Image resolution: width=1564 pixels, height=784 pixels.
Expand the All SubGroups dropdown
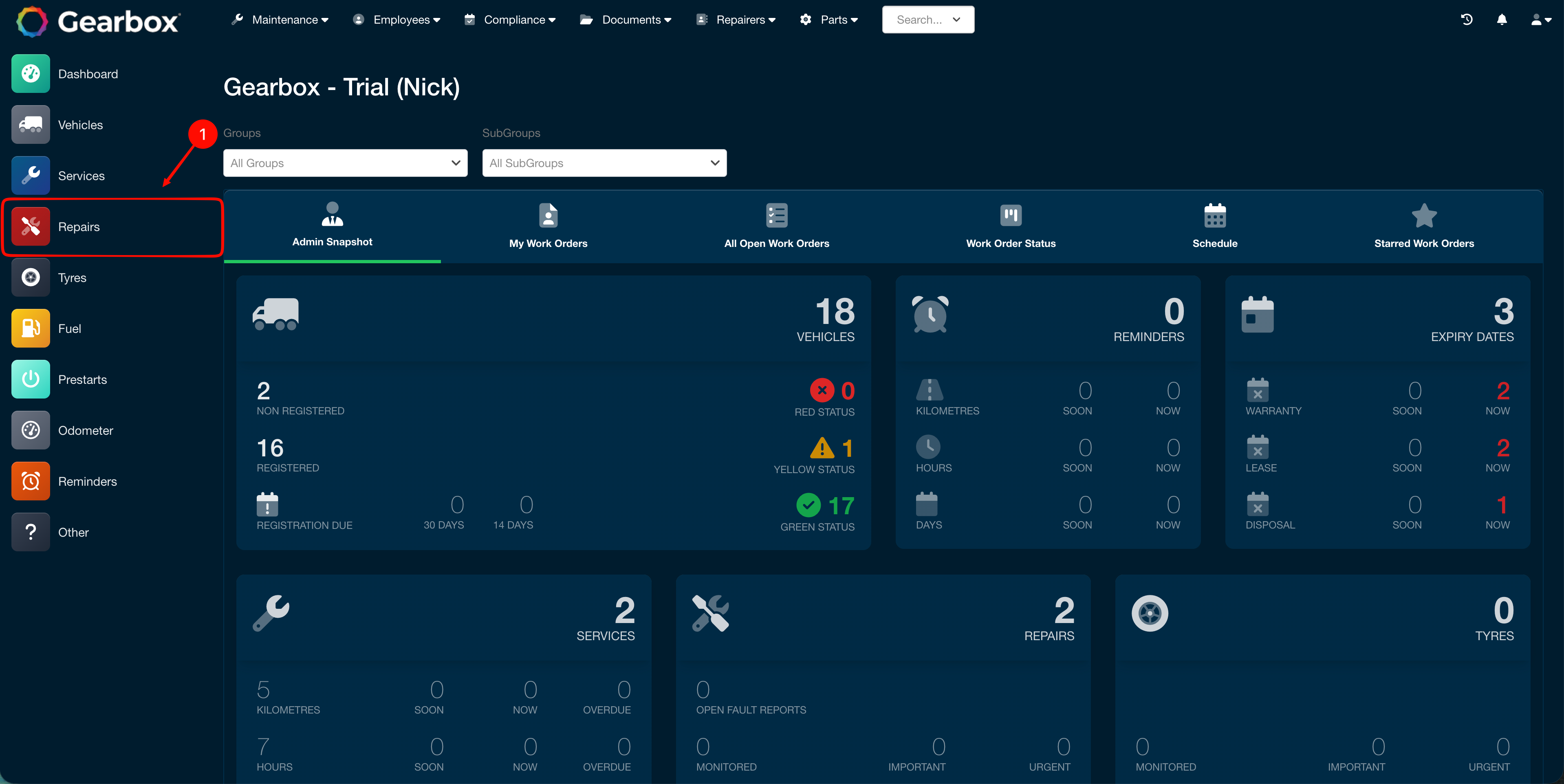[604, 163]
